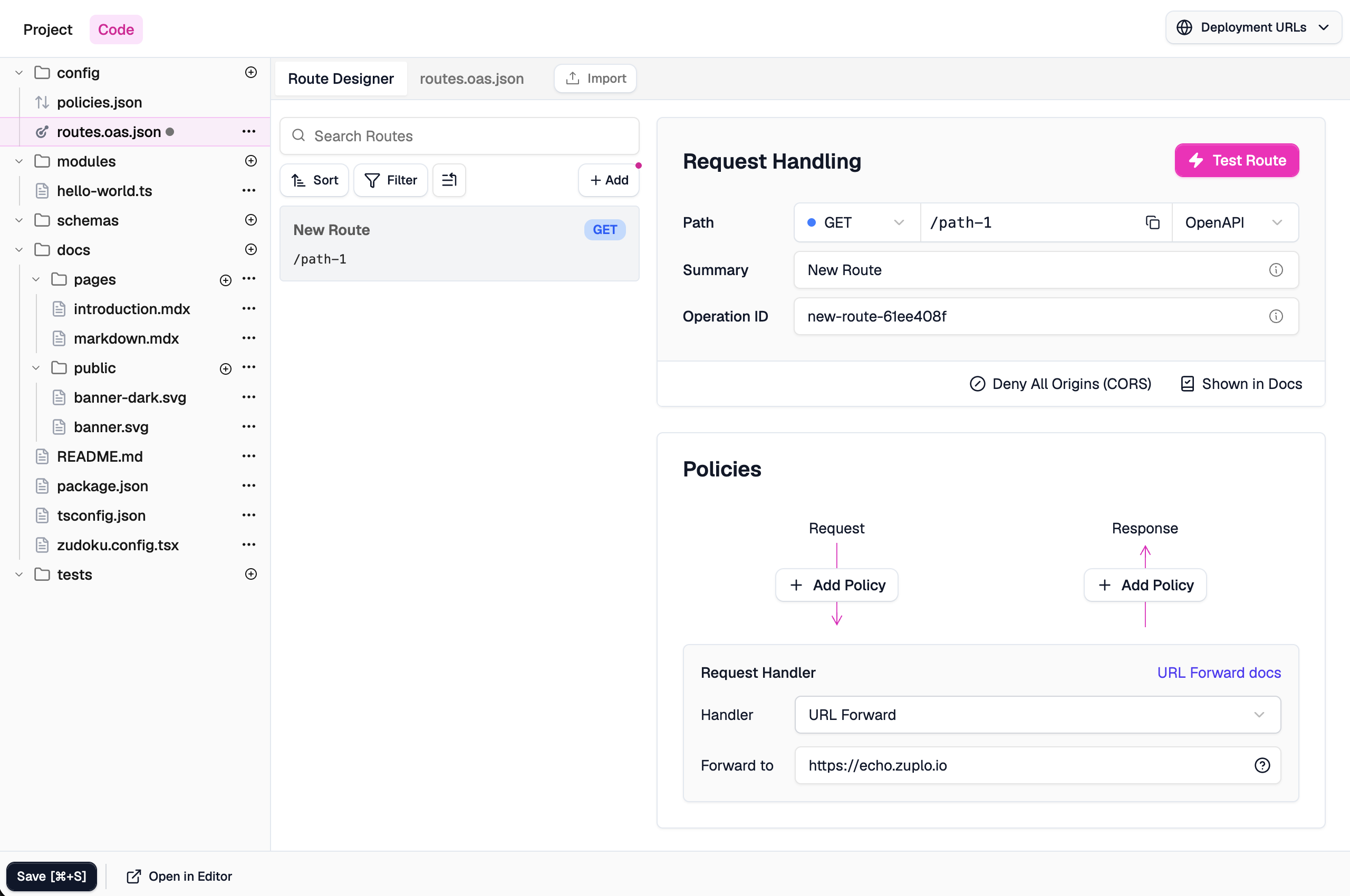Open the GET method dropdown
Screen dimensions: 1350x896
tap(856, 222)
